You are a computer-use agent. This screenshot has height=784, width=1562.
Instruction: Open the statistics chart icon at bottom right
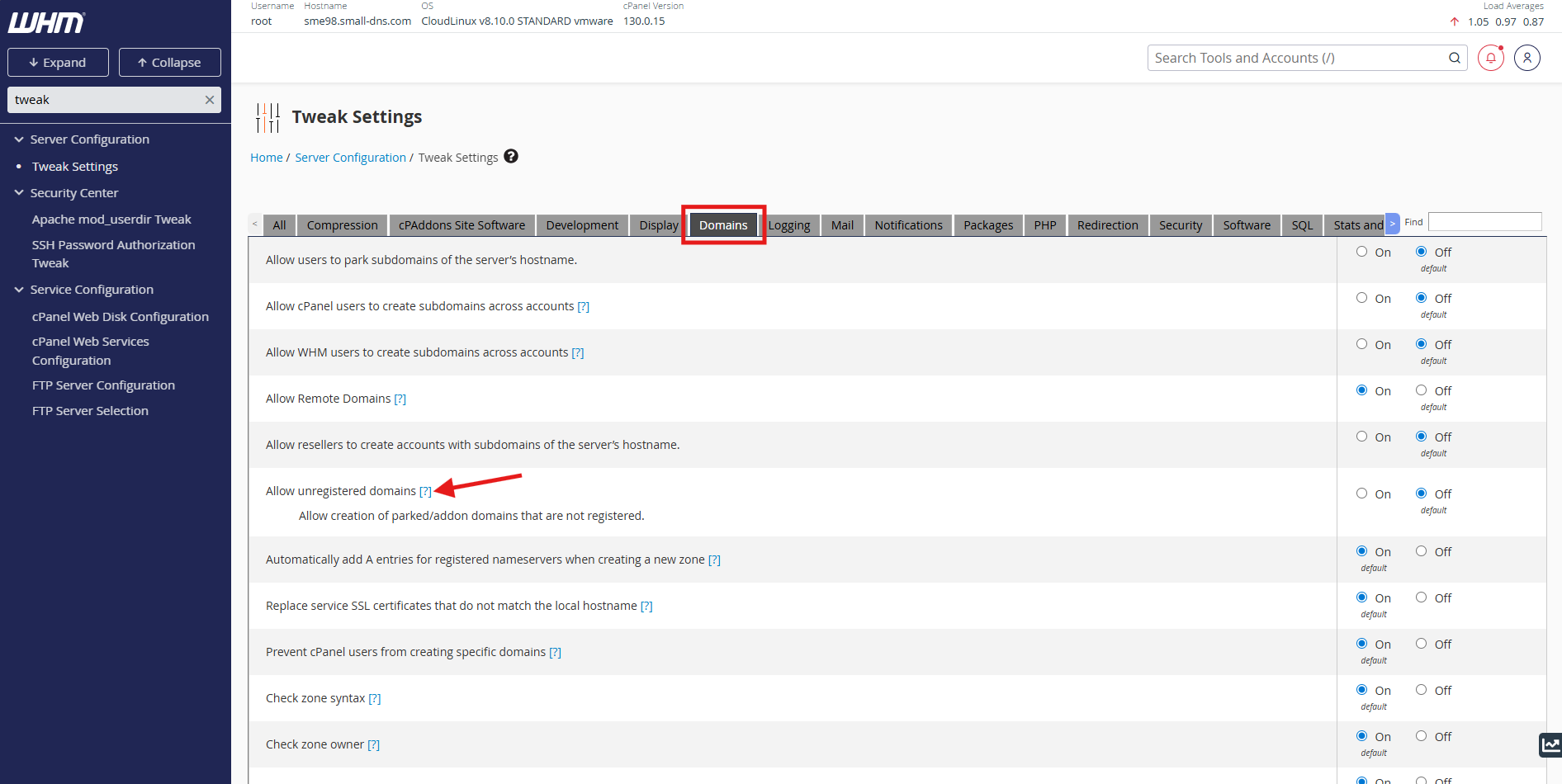pyautogui.click(x=1550, y=744)
